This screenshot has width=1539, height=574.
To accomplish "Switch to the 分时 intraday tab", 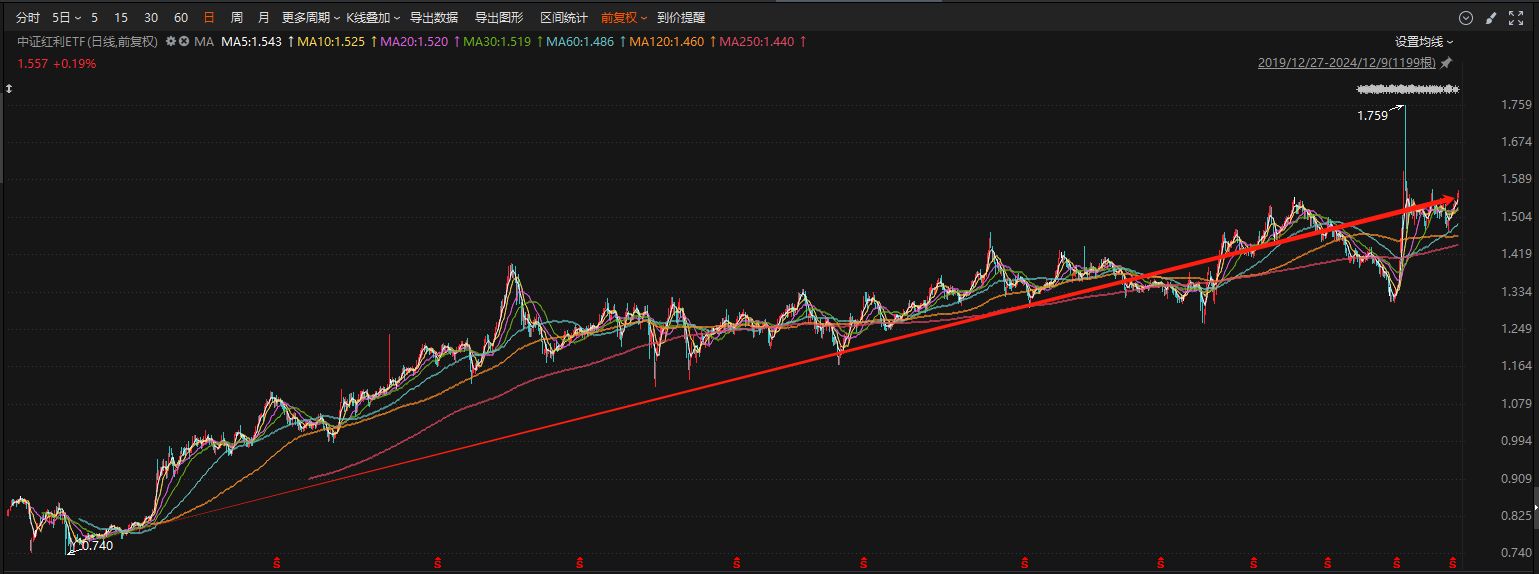I will click(28, 18).
